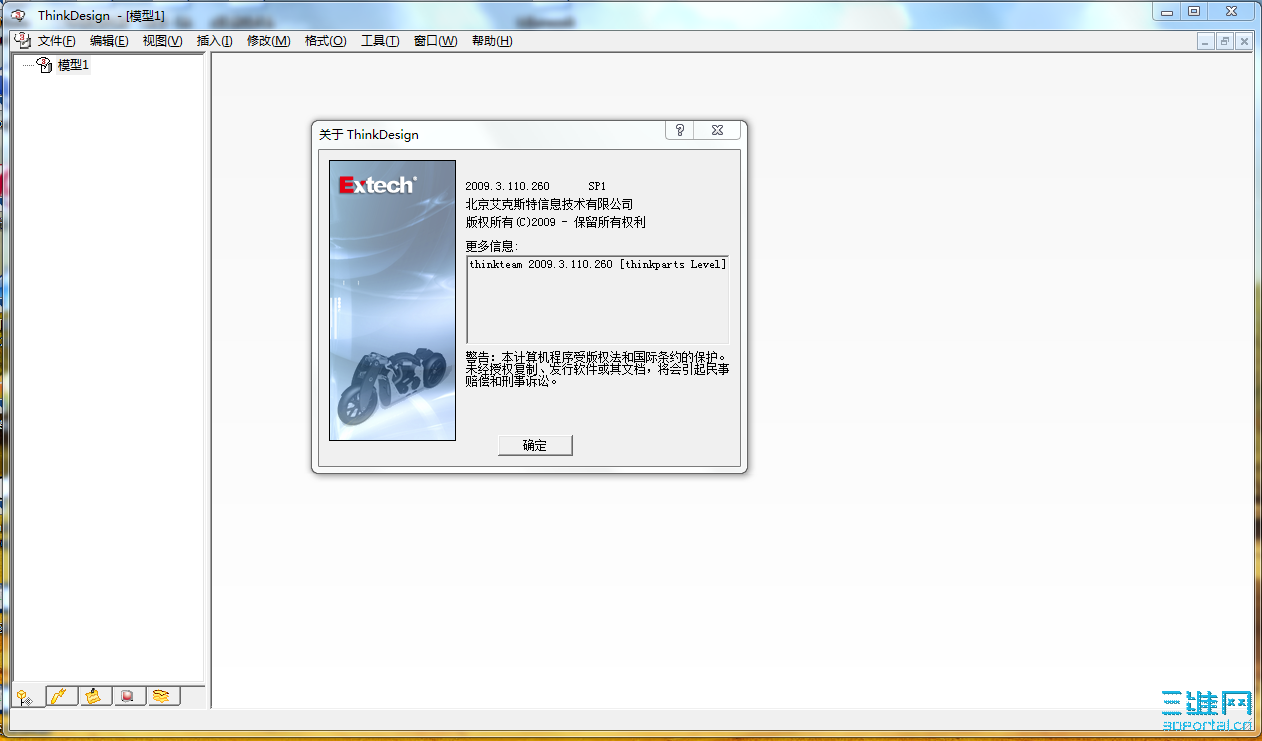Click the Extech motorcycle splash image
The width and height of the screenshot is (1262, 741).
click(x=392, y=300)
